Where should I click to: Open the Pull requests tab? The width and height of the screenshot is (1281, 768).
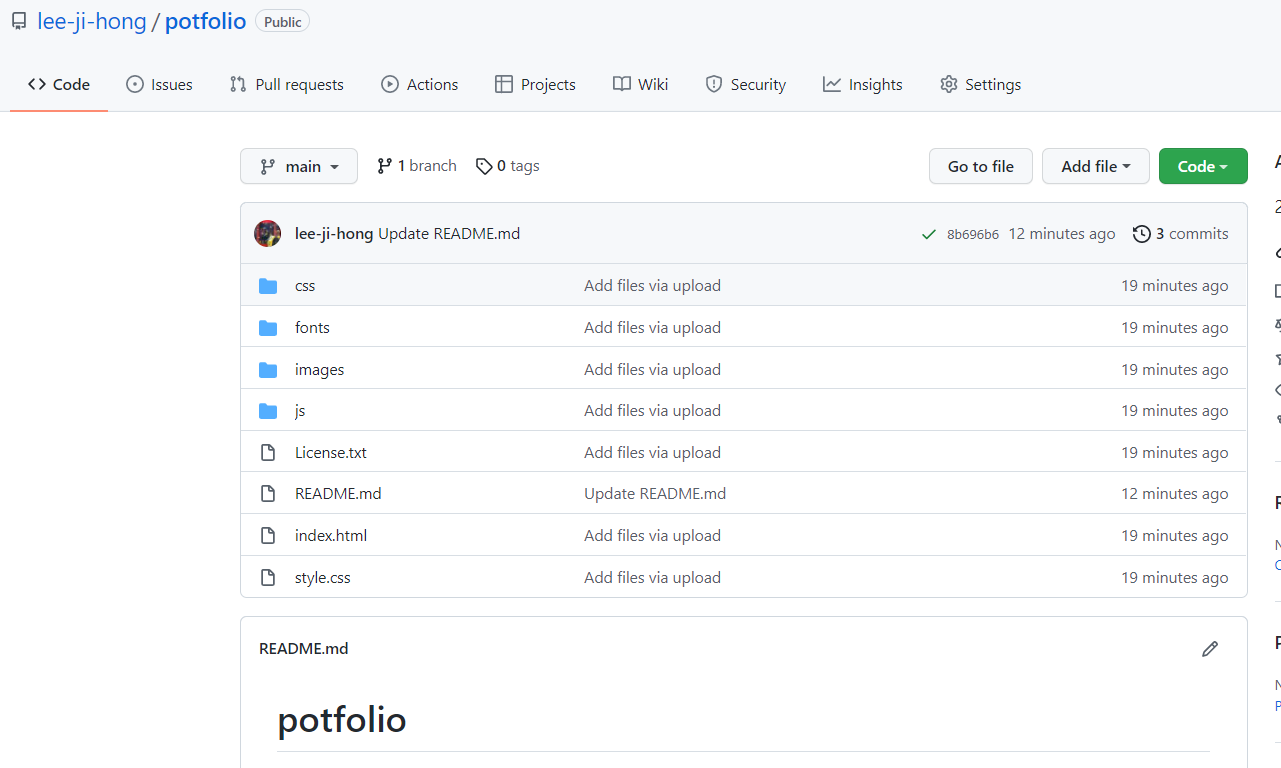pyautogui.click(x=286, y=85)
